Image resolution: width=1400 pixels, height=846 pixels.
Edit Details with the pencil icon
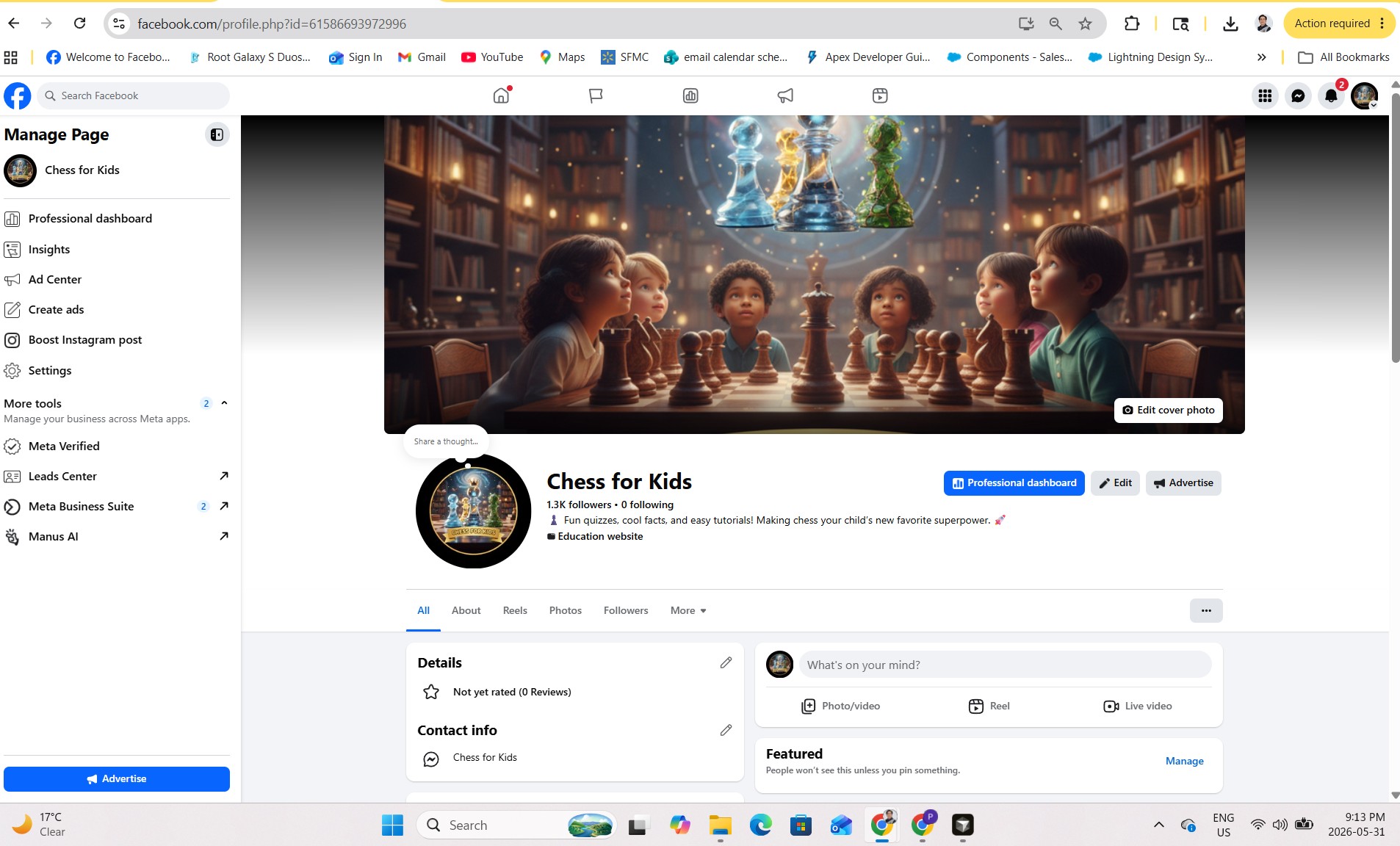tap(726, 662)
